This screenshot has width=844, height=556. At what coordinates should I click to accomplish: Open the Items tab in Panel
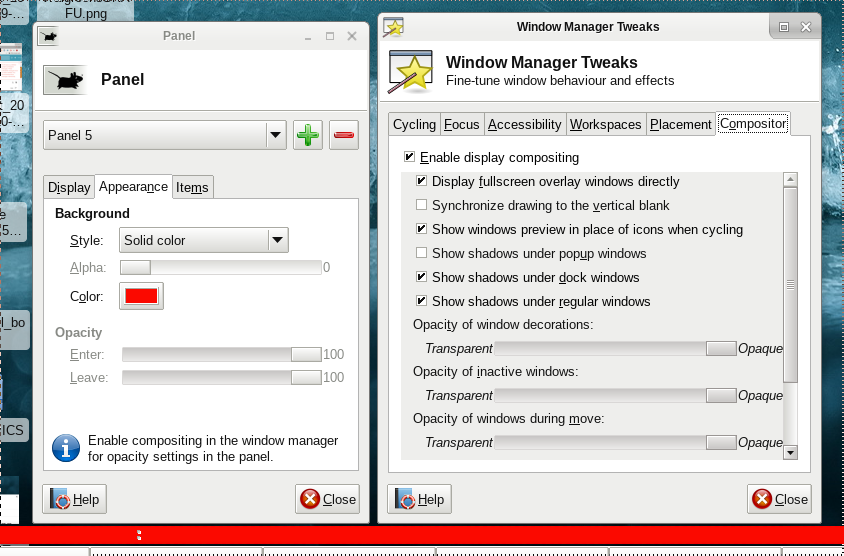tap(192, 187)
